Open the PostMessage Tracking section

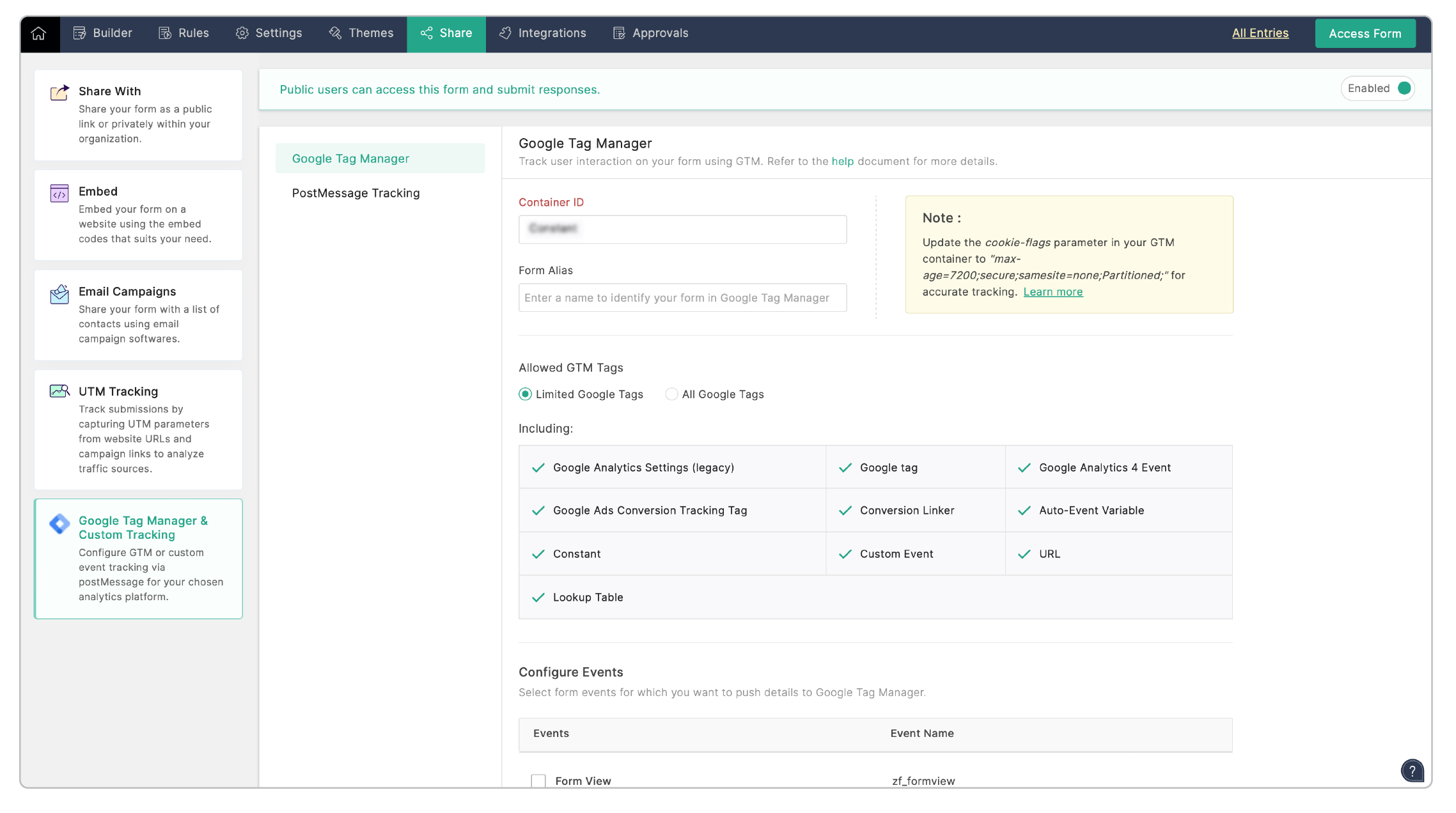[x=356, y=193]
